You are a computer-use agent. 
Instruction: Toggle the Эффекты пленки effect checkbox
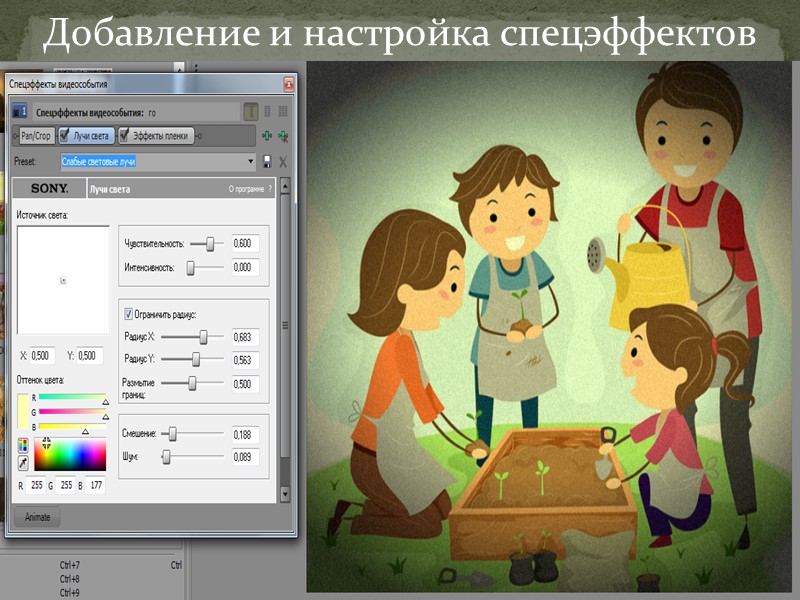pyautogui.click(x=124, y=135)
